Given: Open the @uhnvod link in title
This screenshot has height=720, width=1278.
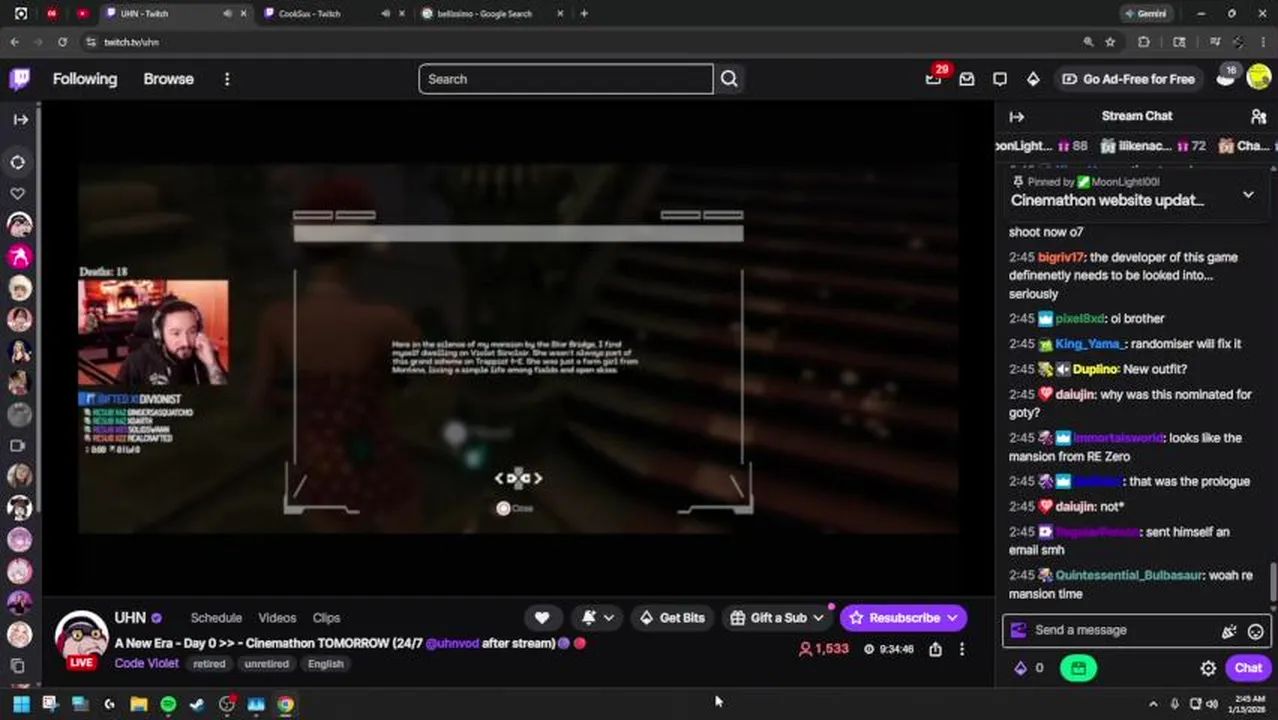Looking at the screenshot, I should tap(452, 643).
